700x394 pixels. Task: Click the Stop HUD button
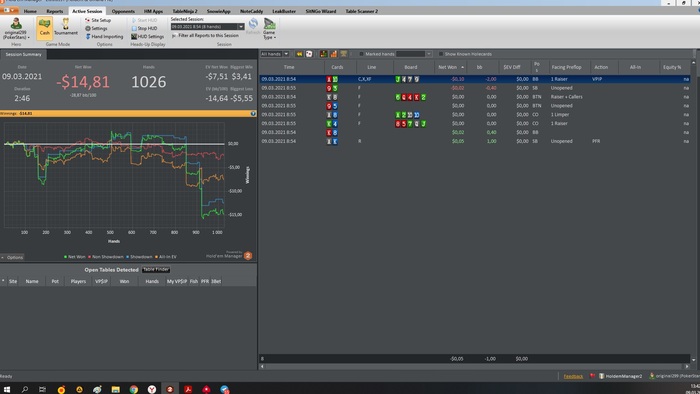click(144, 28)
